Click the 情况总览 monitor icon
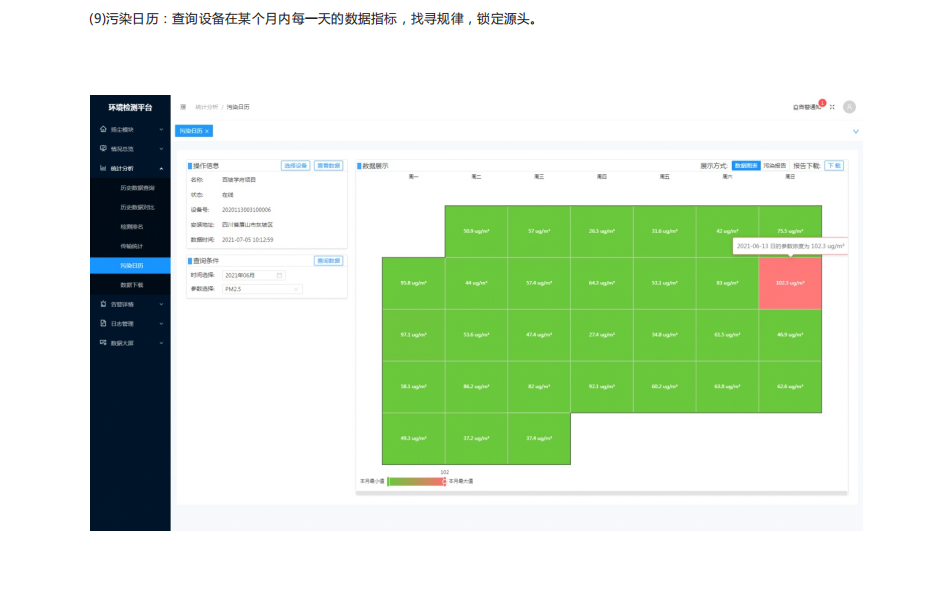Image resolution: width=945 pixels, height=590 pixels. (103, 149)
